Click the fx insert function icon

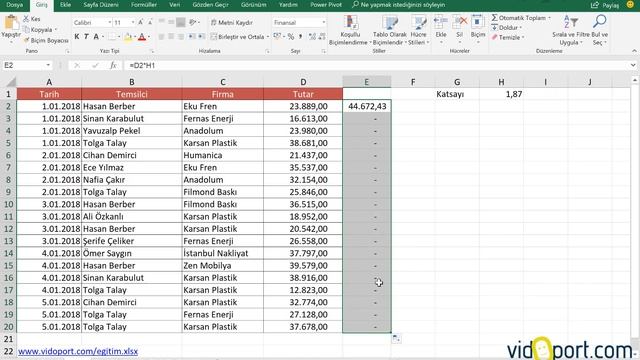[x=113, y=65]
